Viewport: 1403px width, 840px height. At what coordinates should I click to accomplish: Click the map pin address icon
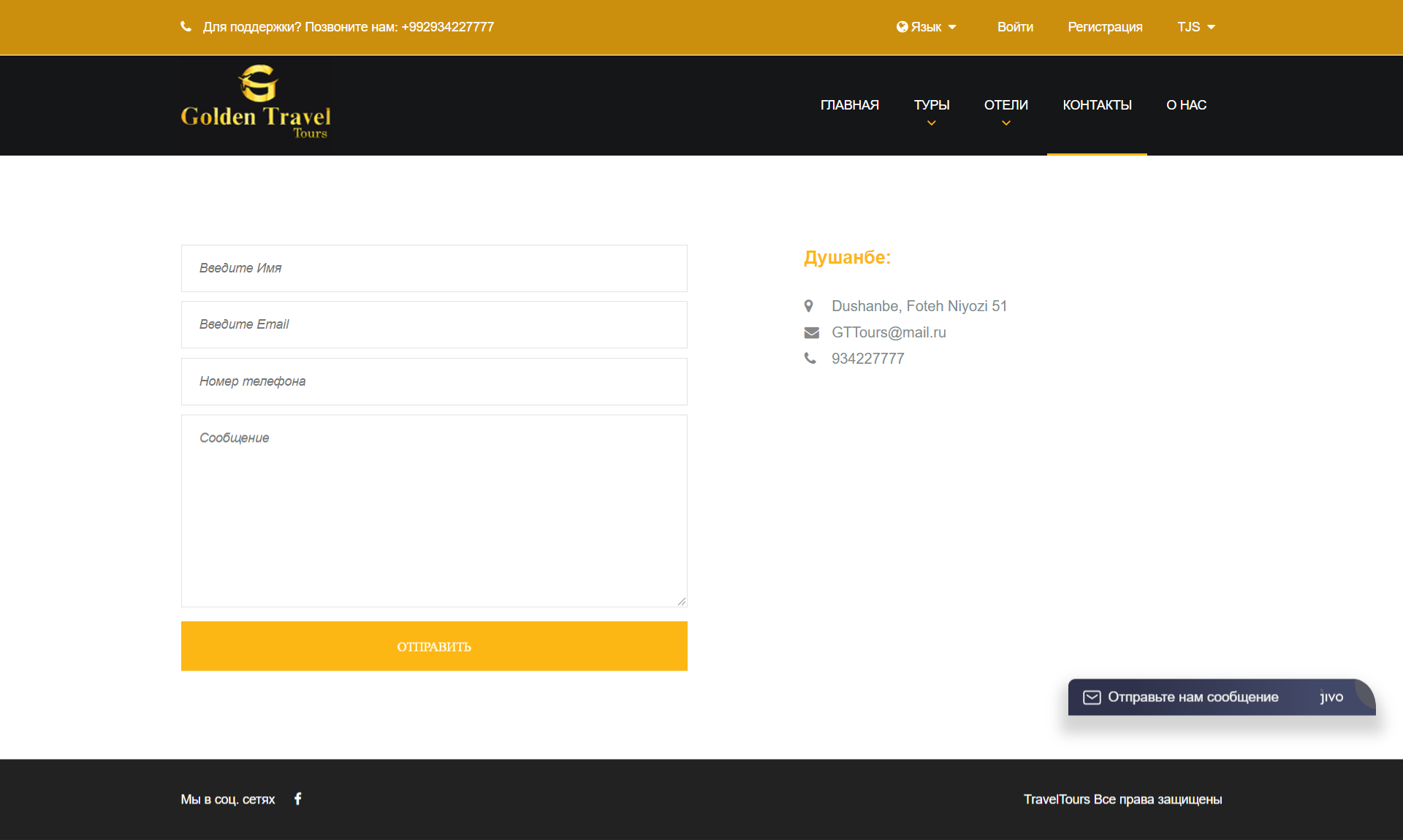pos(809,306)
